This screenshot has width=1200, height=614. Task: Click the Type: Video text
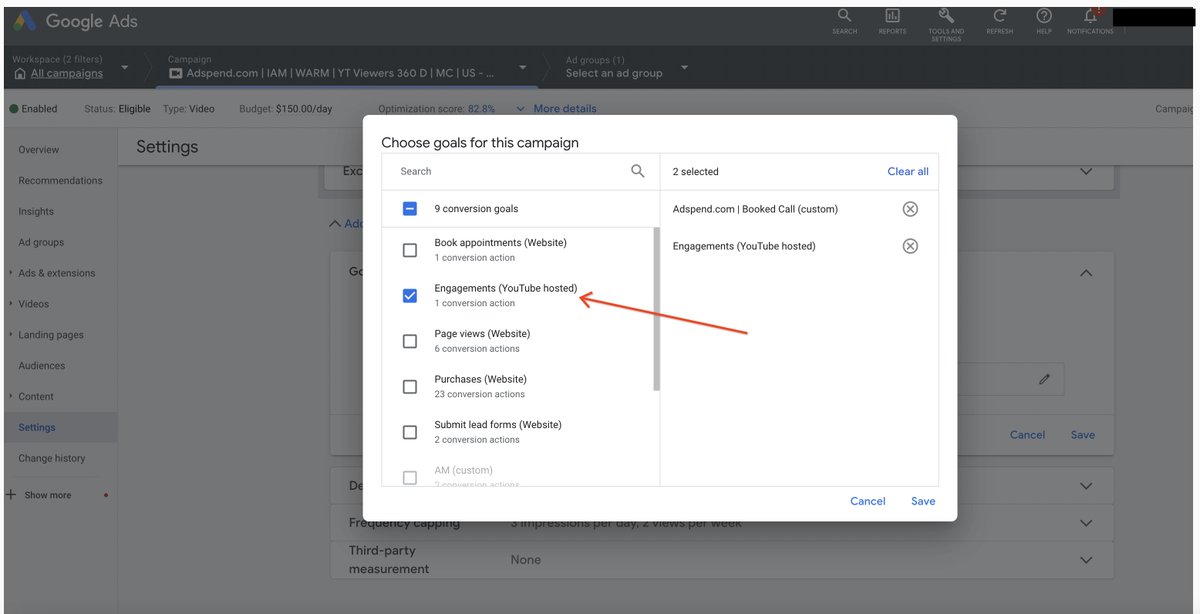click(189, 109)
